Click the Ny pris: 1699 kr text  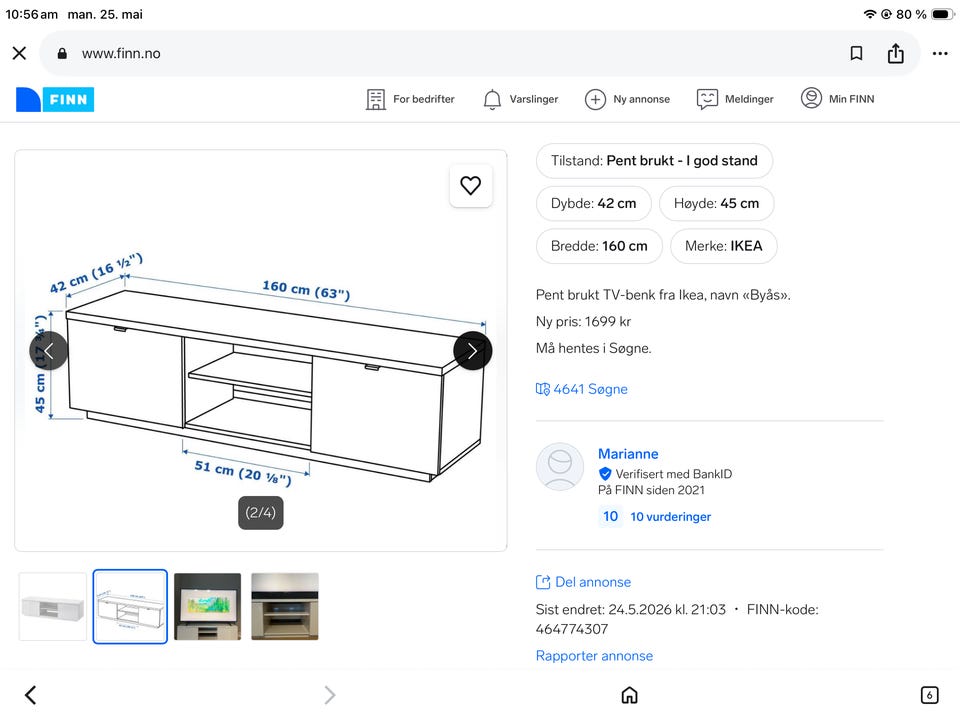(x=583, y=321)
